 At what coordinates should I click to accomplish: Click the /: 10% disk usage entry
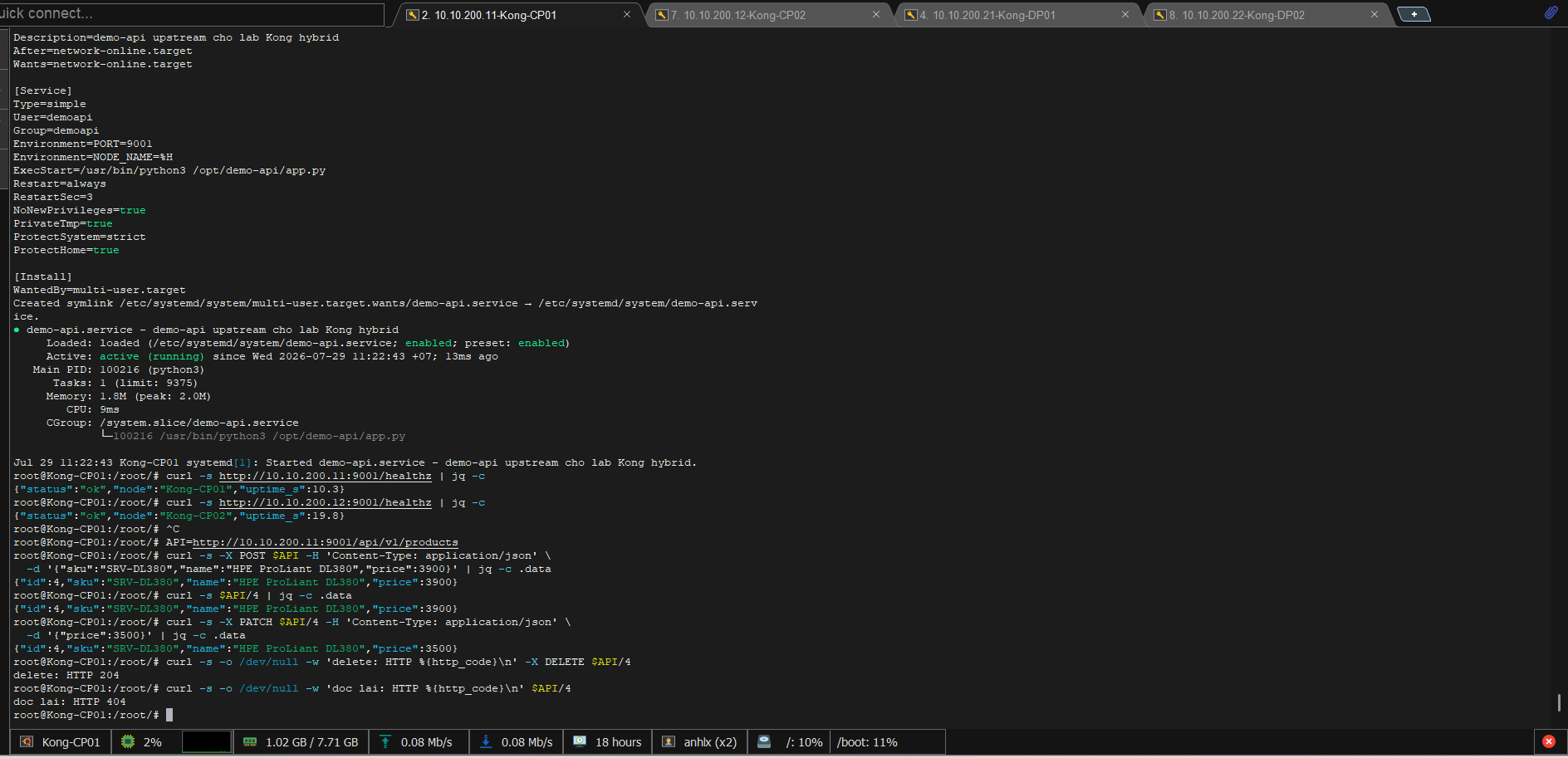[805, 742]
